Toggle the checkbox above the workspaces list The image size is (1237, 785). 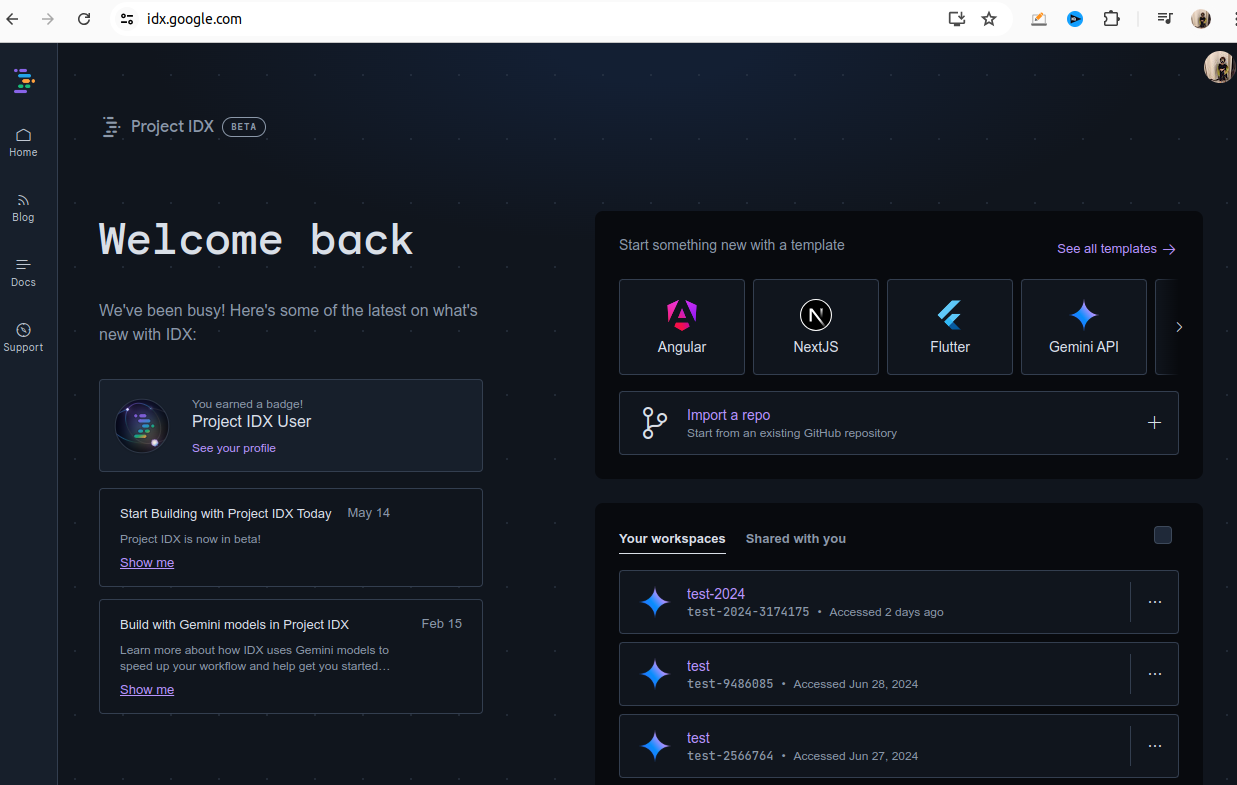(x=1162, y=535)
